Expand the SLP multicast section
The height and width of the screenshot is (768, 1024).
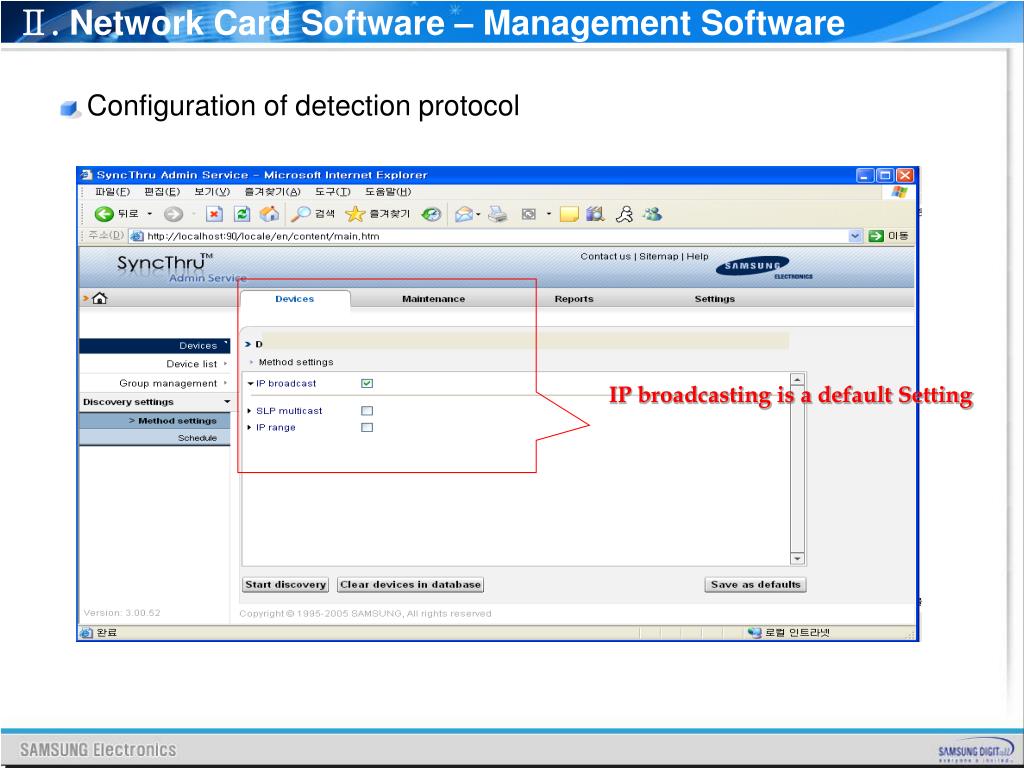[249, 411]
